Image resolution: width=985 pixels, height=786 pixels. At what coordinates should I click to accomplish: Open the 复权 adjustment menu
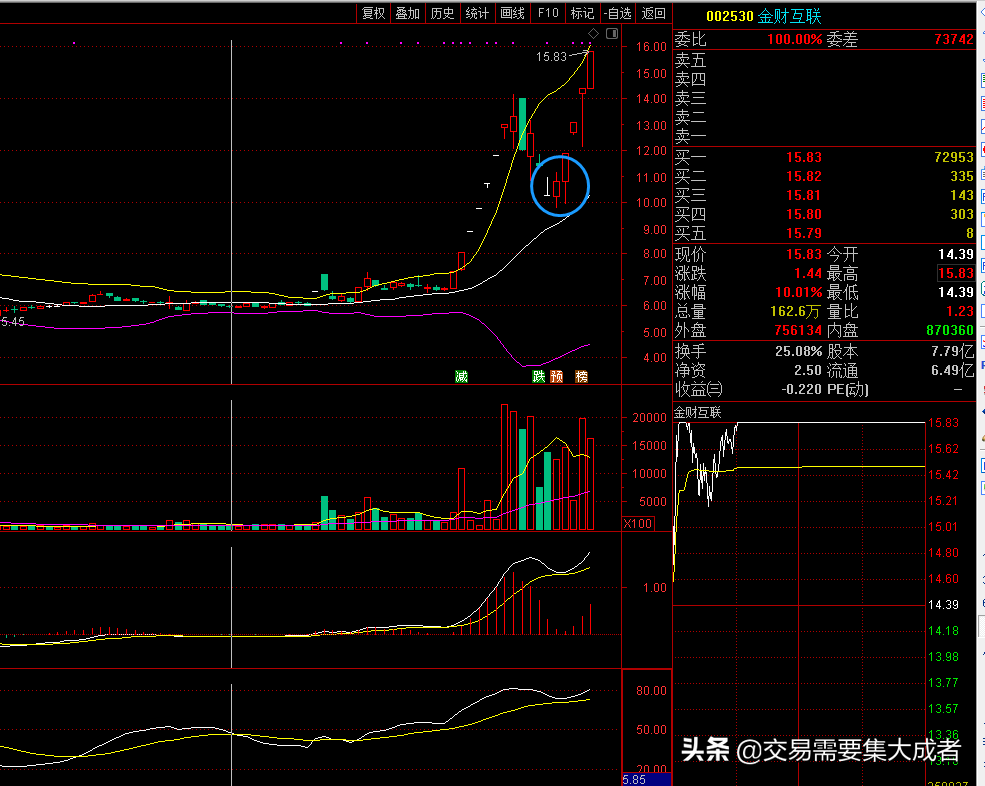pos(374,13)
